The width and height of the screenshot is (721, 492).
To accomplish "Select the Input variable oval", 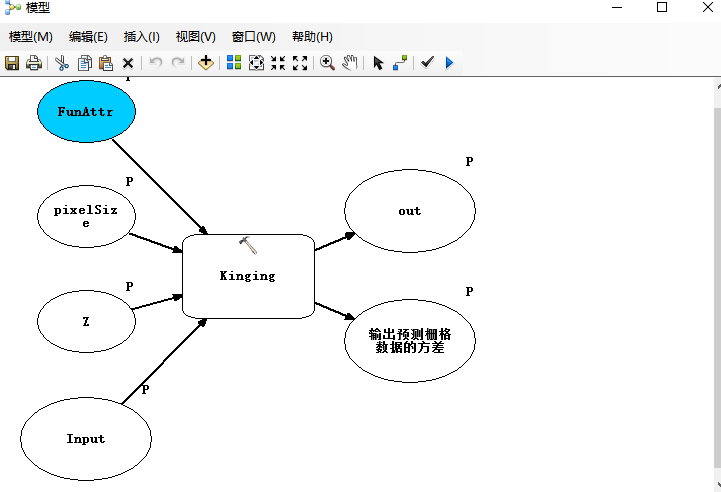I will (x=86, y=439).
